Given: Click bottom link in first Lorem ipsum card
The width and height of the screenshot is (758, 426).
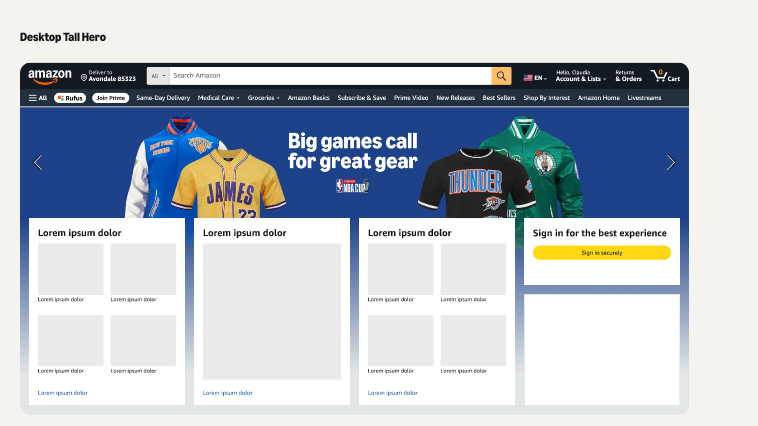Looking at the screenshot, I should tap(62, 393).
